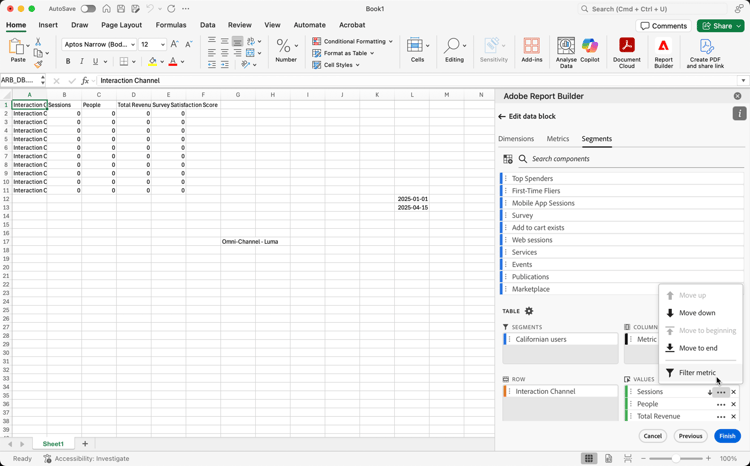Click the Share button
Screen dimensions: 750x466
click(x=720, y=26)
